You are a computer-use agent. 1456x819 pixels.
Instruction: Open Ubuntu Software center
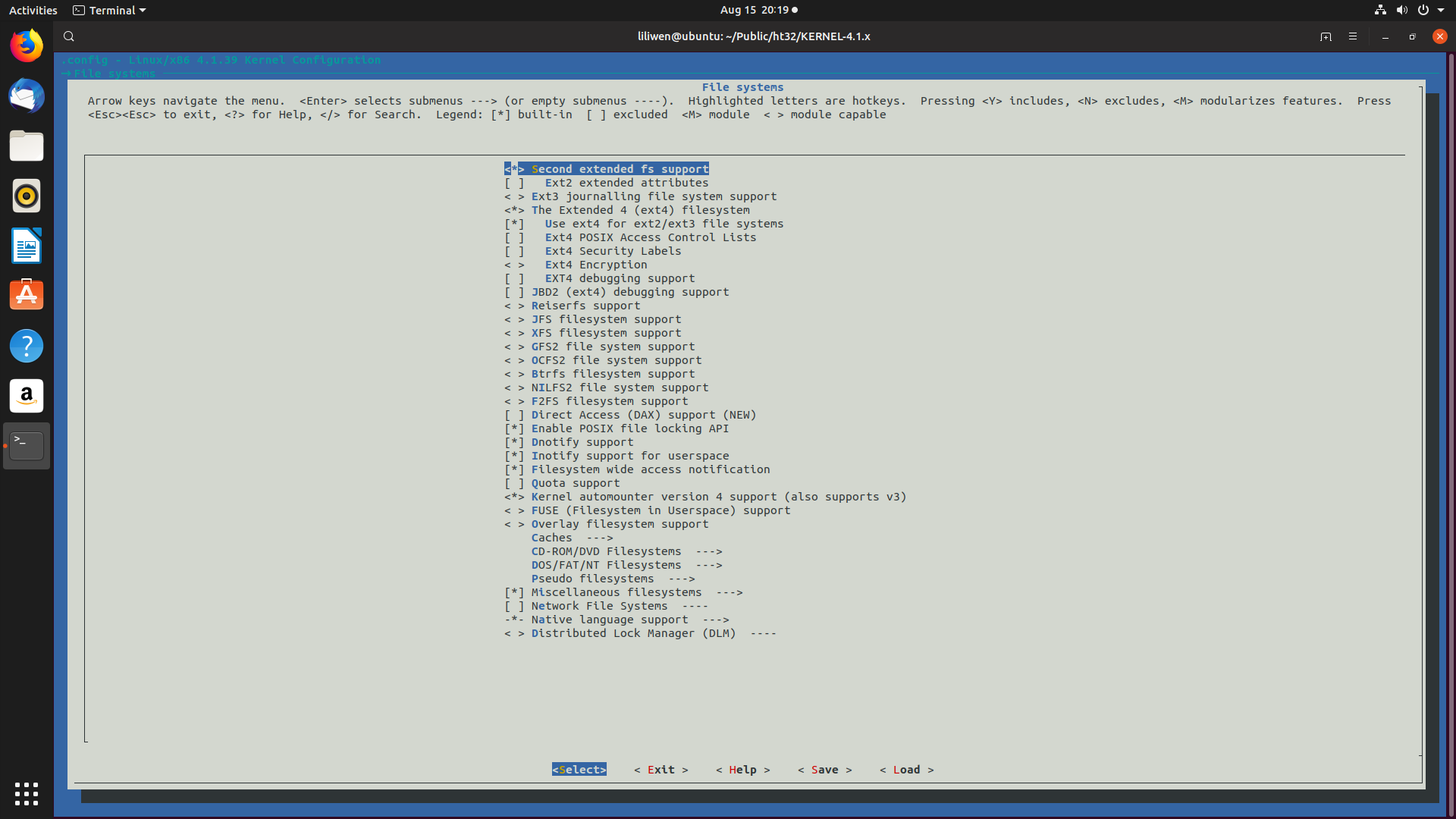coord(27,296)
